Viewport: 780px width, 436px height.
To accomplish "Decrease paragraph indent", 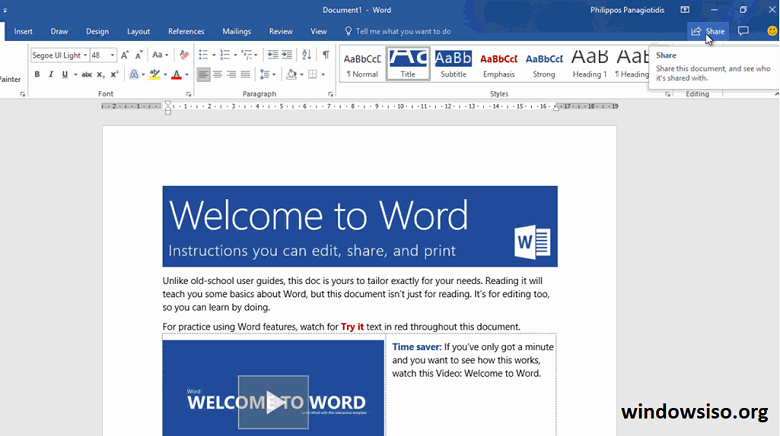I will point(273,55).
